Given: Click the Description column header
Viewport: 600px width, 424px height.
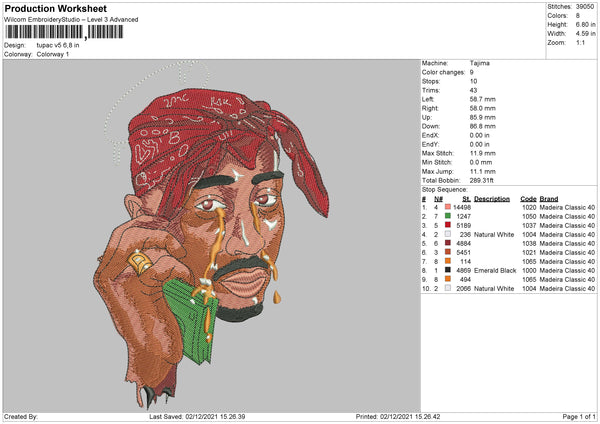Looking at the screenshot, I should (x=492, y=199).
